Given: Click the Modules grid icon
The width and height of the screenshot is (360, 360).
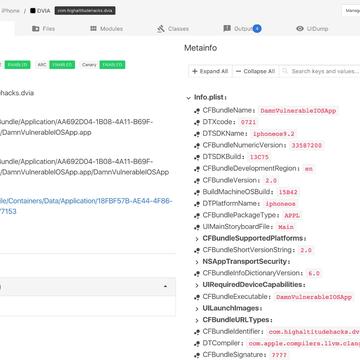Looking at the screenshot, I should 93,29.
